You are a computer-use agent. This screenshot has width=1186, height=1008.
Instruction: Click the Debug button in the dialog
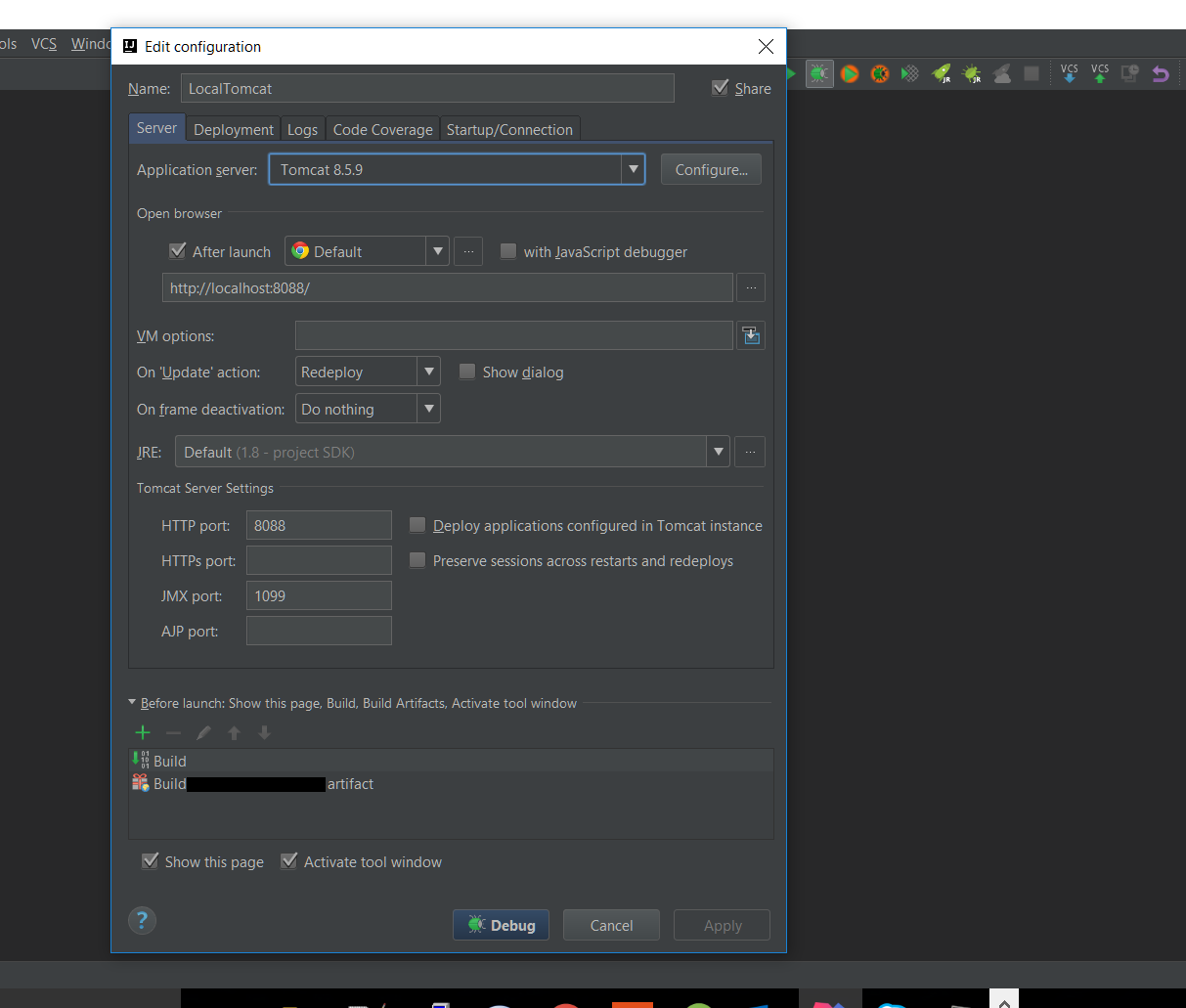pyautogui.click(x=501, y=925)
